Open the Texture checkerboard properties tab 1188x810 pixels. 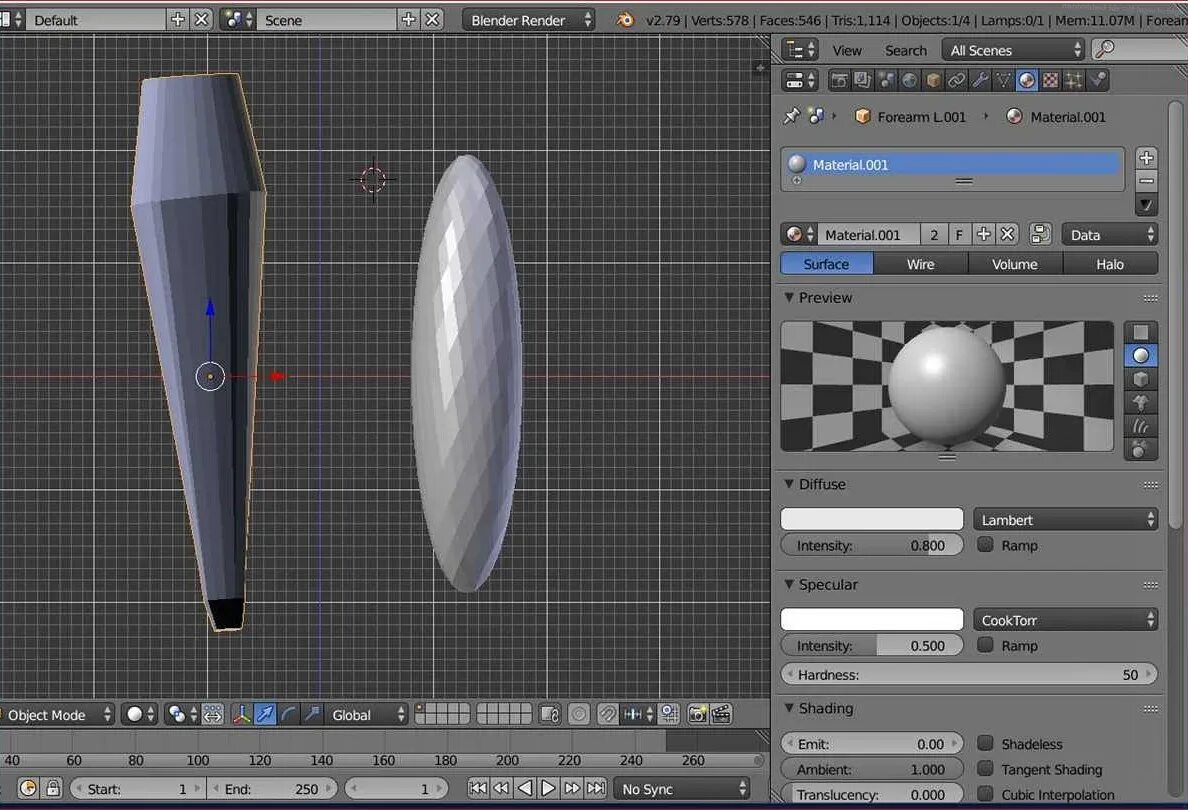pyautogui.click(x=1050, y=80)
